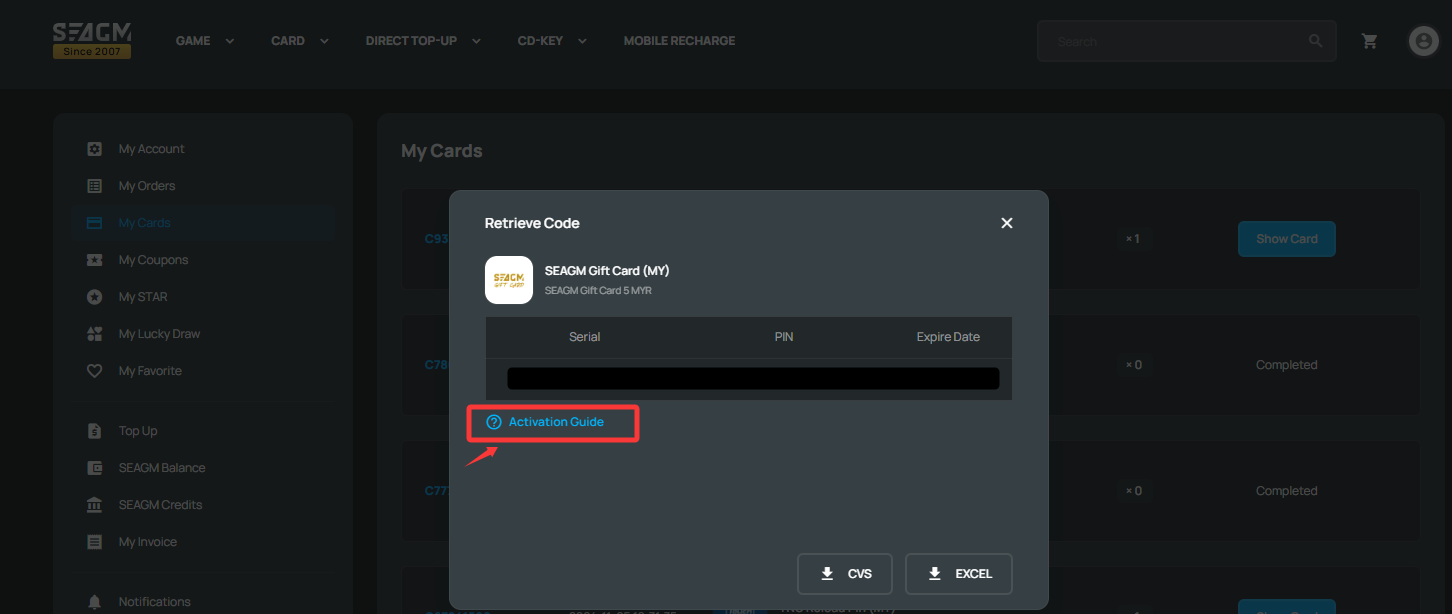Click the My Account gear icon
Image resolution: width=1452 pixels, height=614 pixels.
94,149
